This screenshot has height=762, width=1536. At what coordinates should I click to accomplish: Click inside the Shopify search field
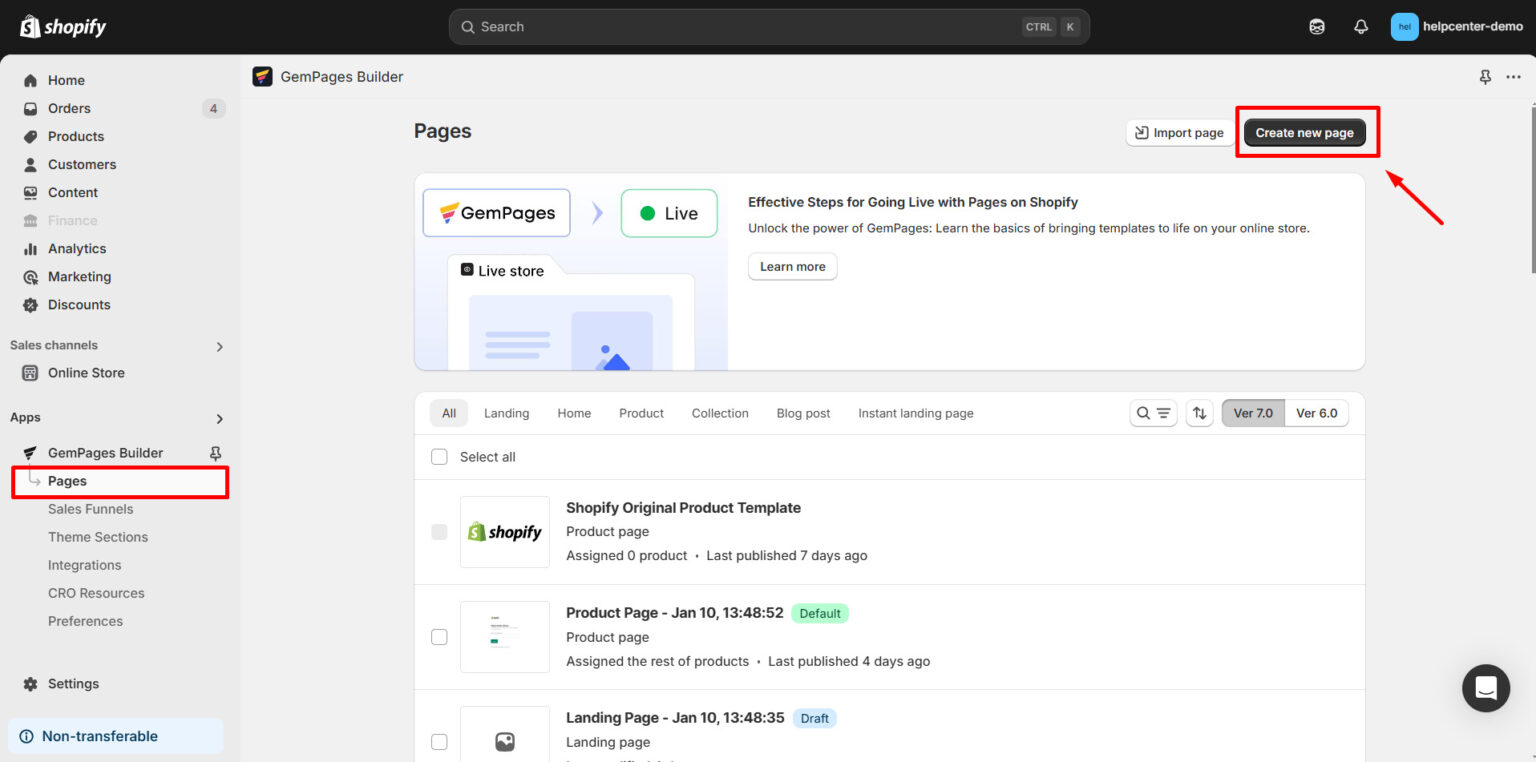768,26
